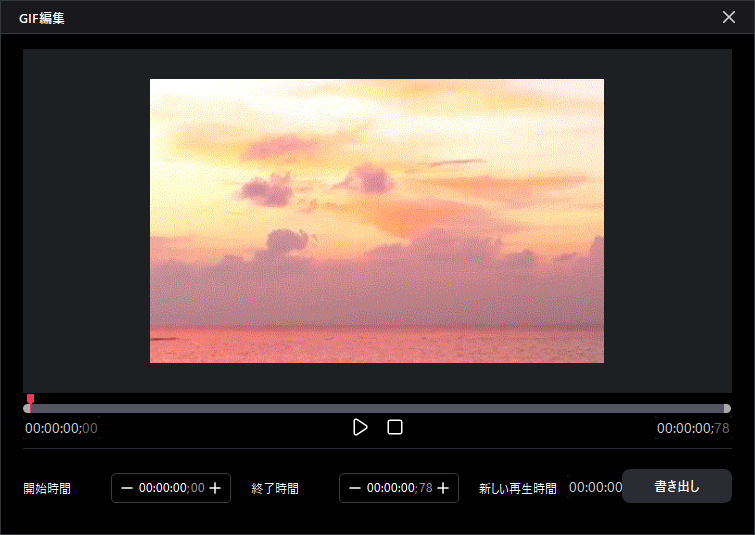The image size is (755, 535).
Task: Increase the end time with the plus icon
Action: click(443, 488)
